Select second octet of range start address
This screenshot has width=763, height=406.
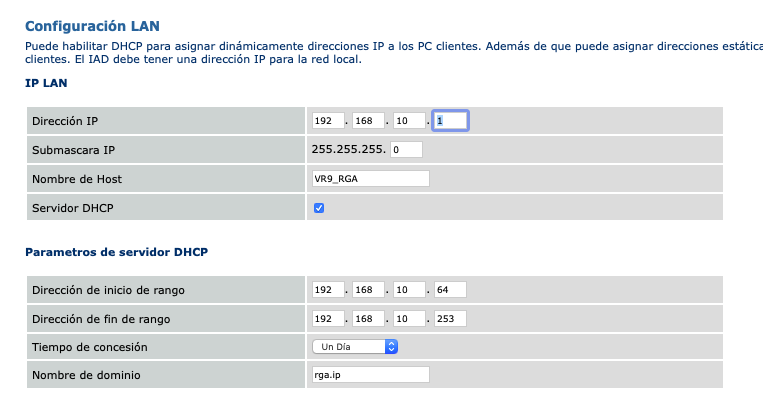tap(369, 290)
